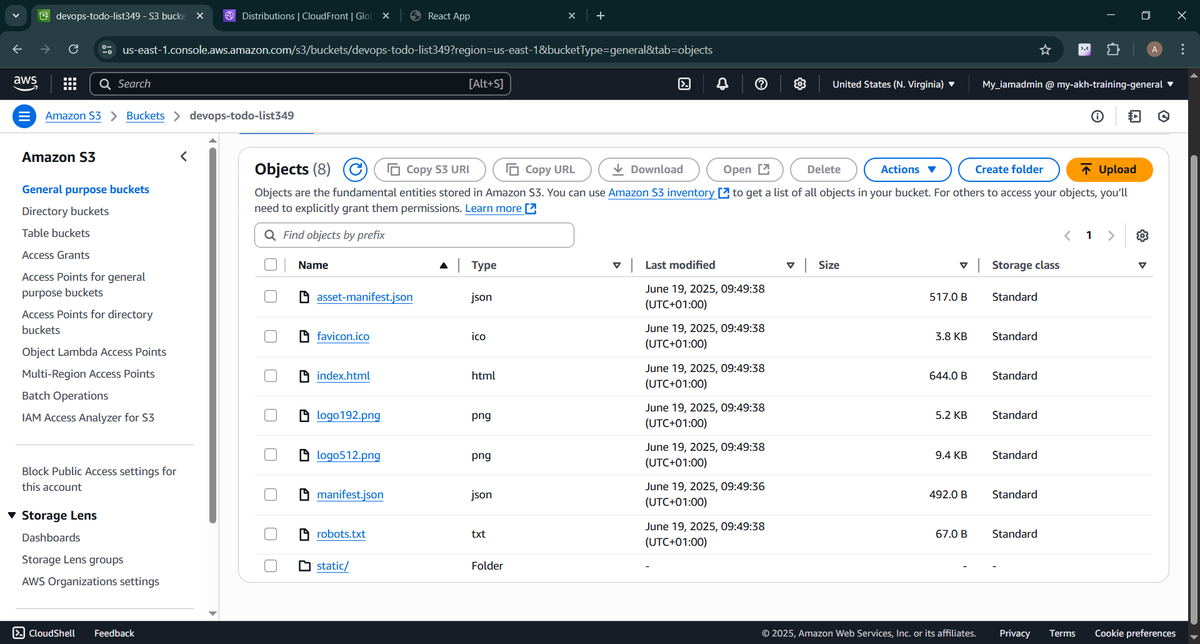Collapse the Amazon S3 side panel arrow

(x=184, y=157)
